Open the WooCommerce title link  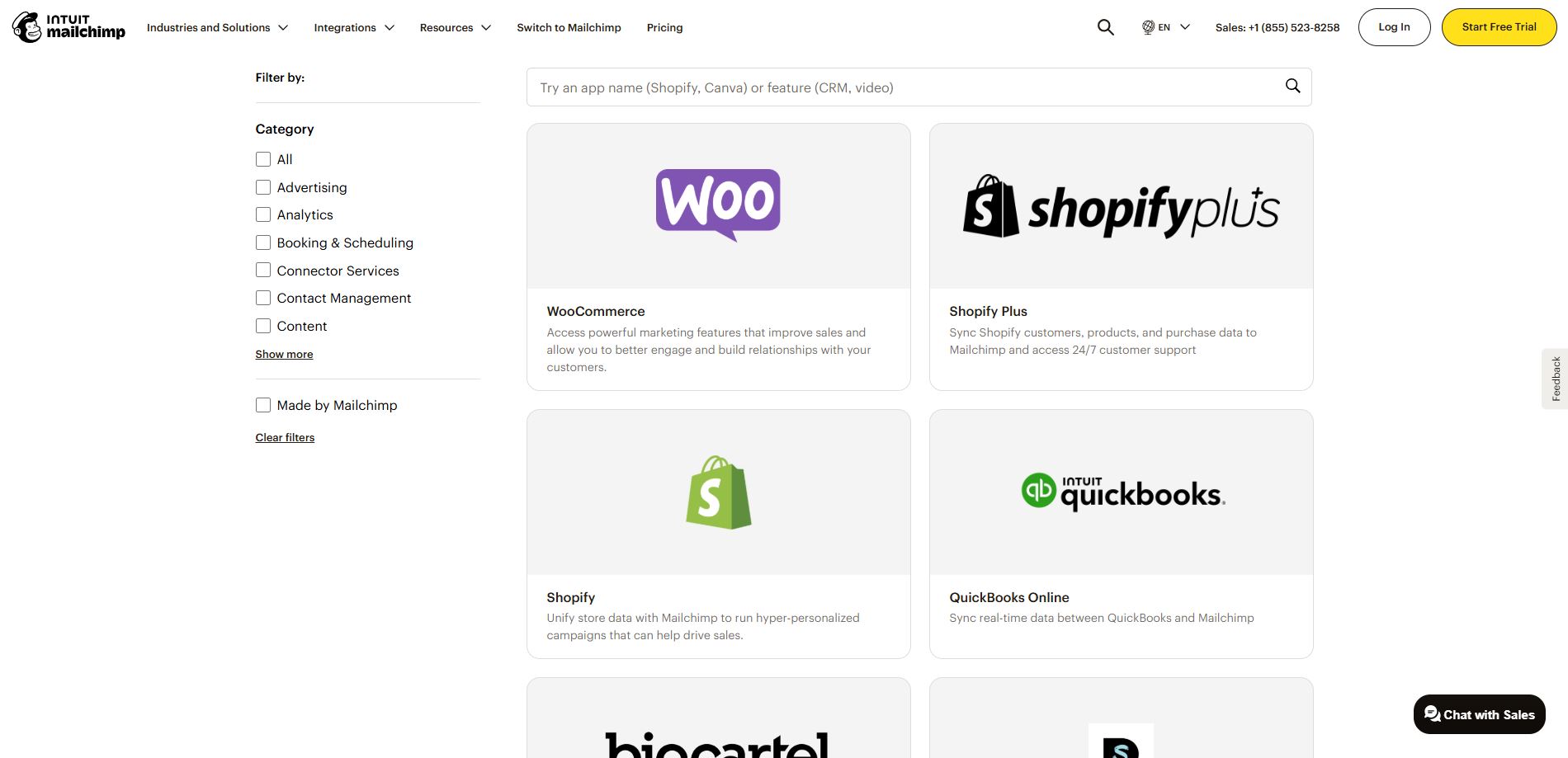point(596,311)
